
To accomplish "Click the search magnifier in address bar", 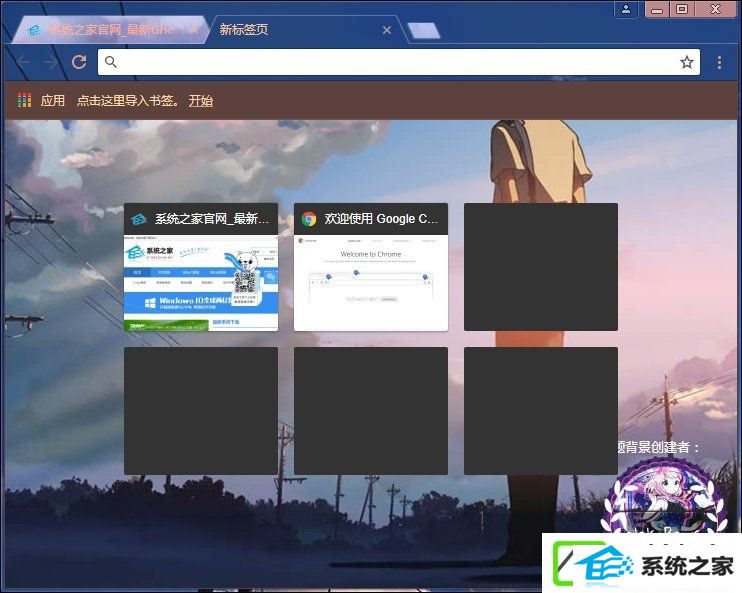I will tap(110, 62).
